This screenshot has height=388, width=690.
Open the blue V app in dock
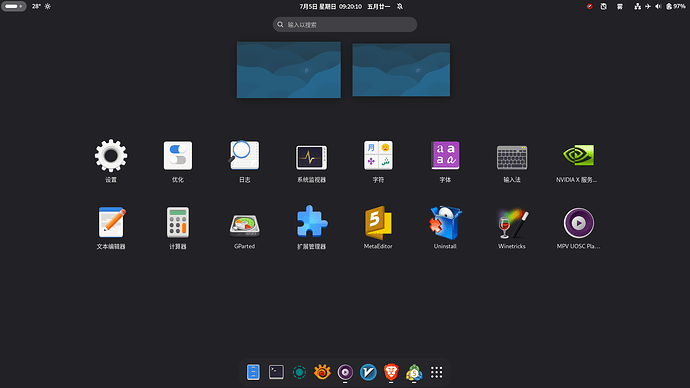(368, 372)
